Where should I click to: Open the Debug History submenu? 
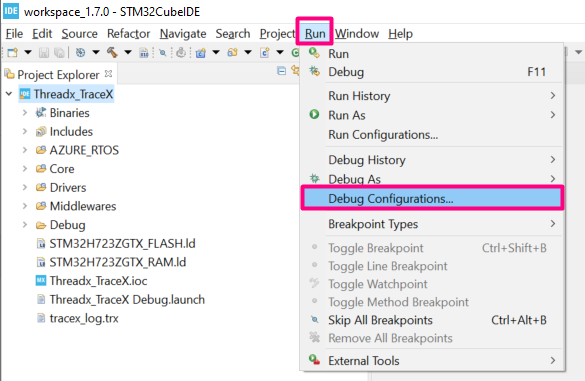point(432,160)
